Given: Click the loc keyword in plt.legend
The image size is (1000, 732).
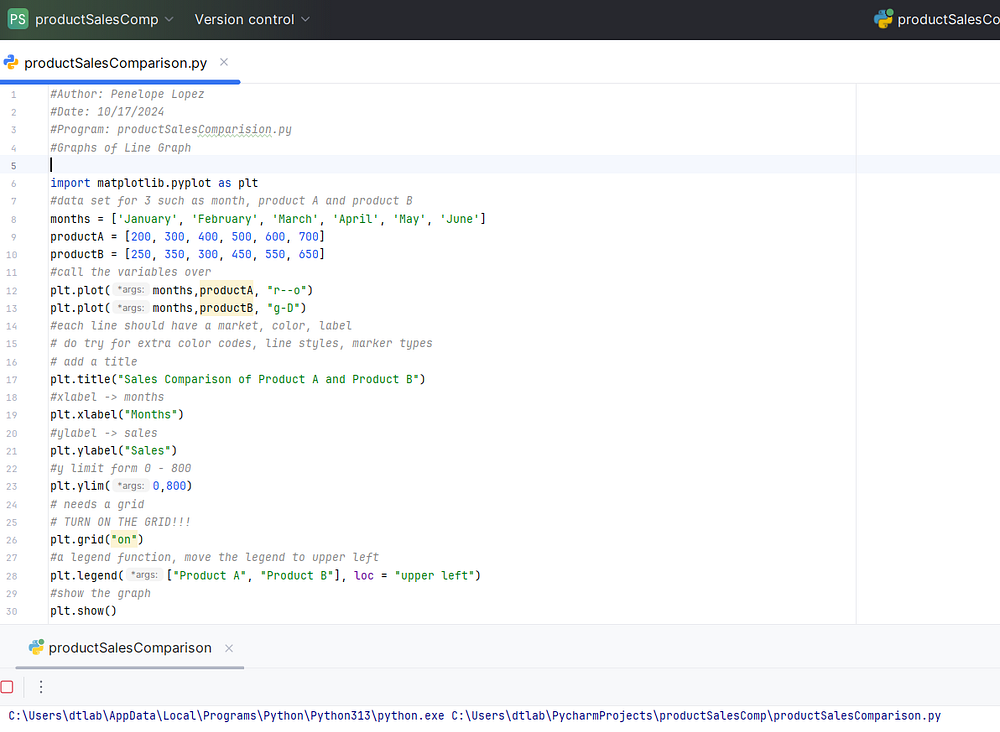Looking at the screenshot, I should click(364, 575).
